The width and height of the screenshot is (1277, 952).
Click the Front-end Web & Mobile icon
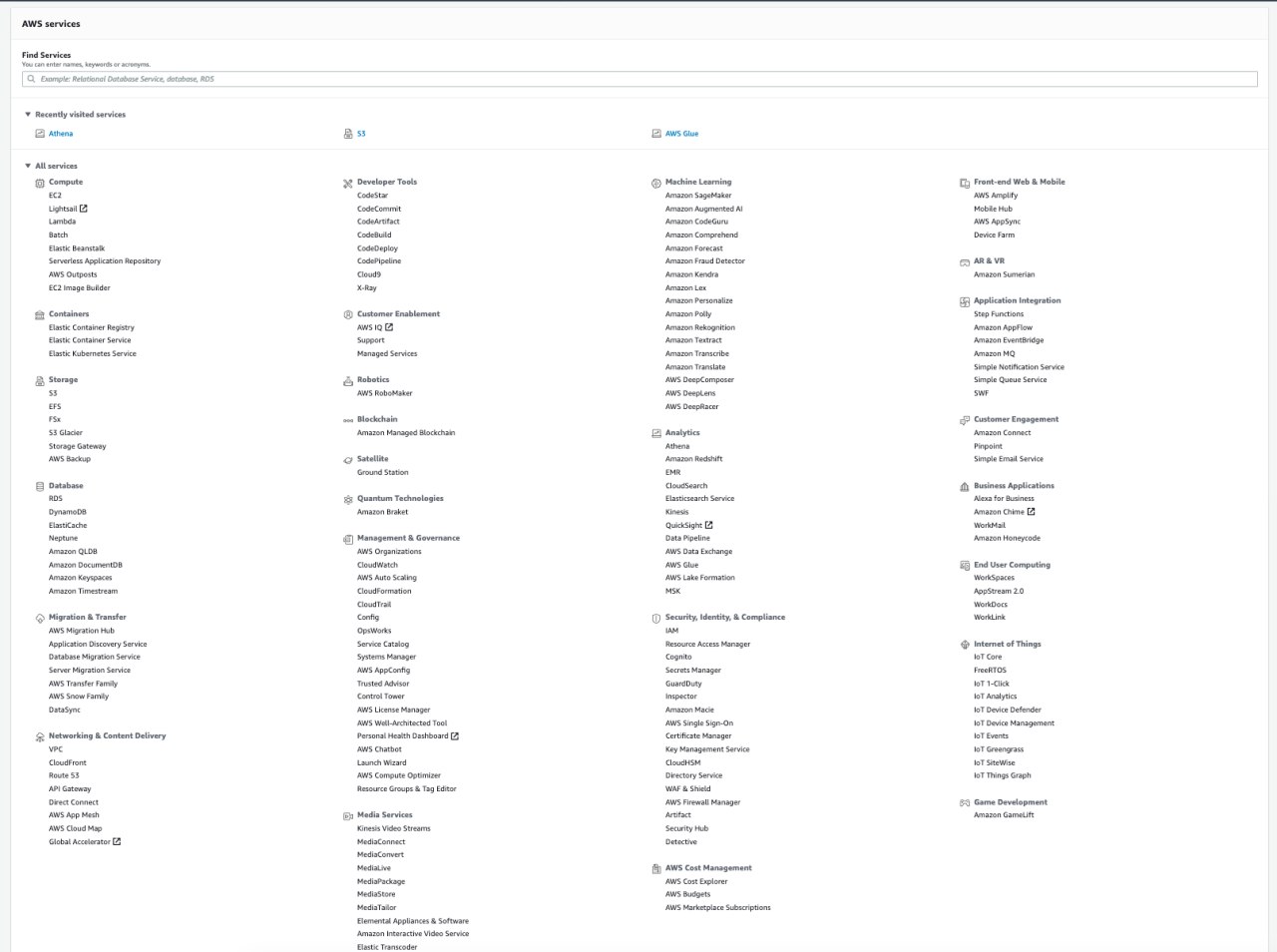point(965,183)
